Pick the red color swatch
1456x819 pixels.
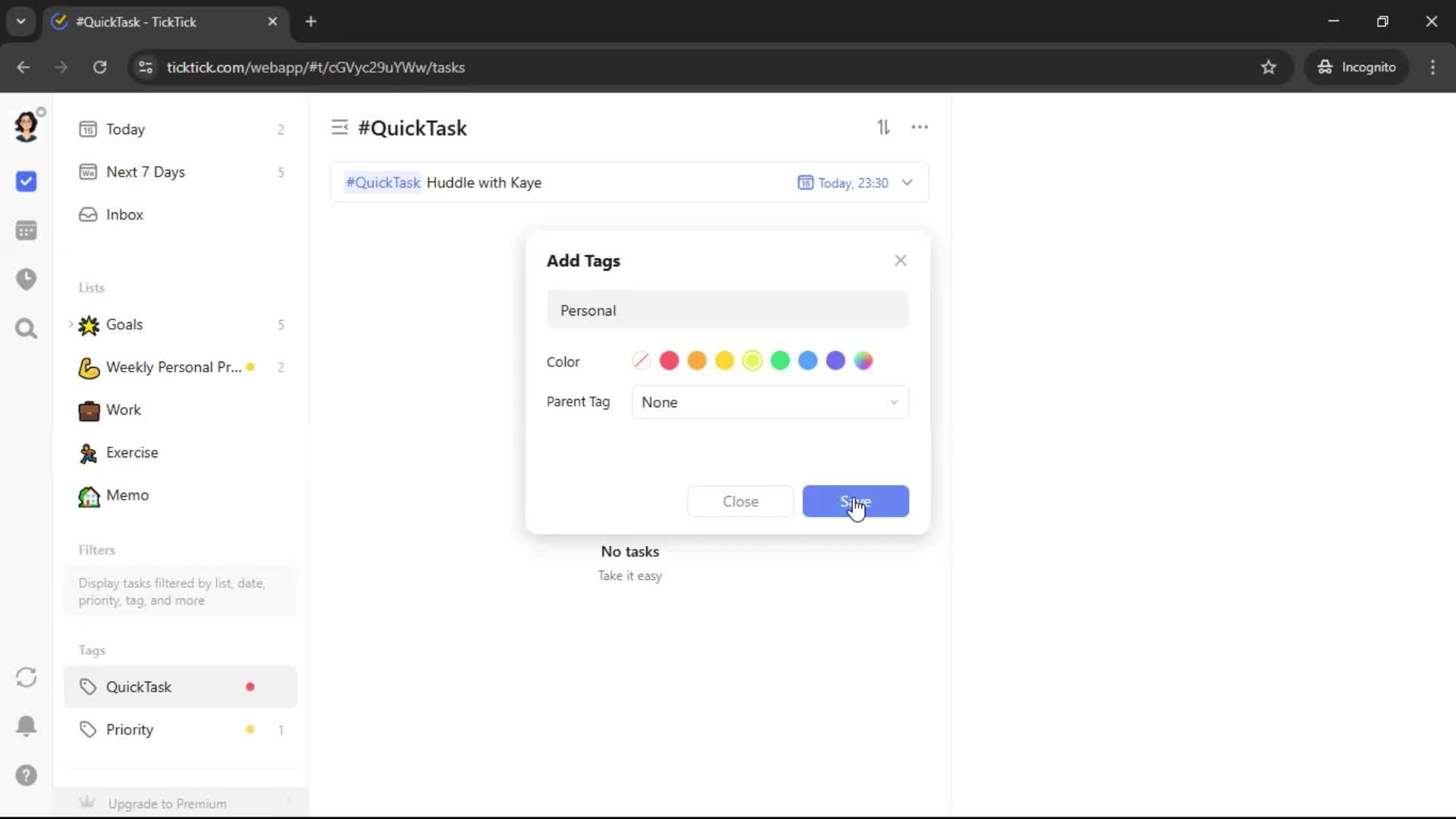click(669, 361)
